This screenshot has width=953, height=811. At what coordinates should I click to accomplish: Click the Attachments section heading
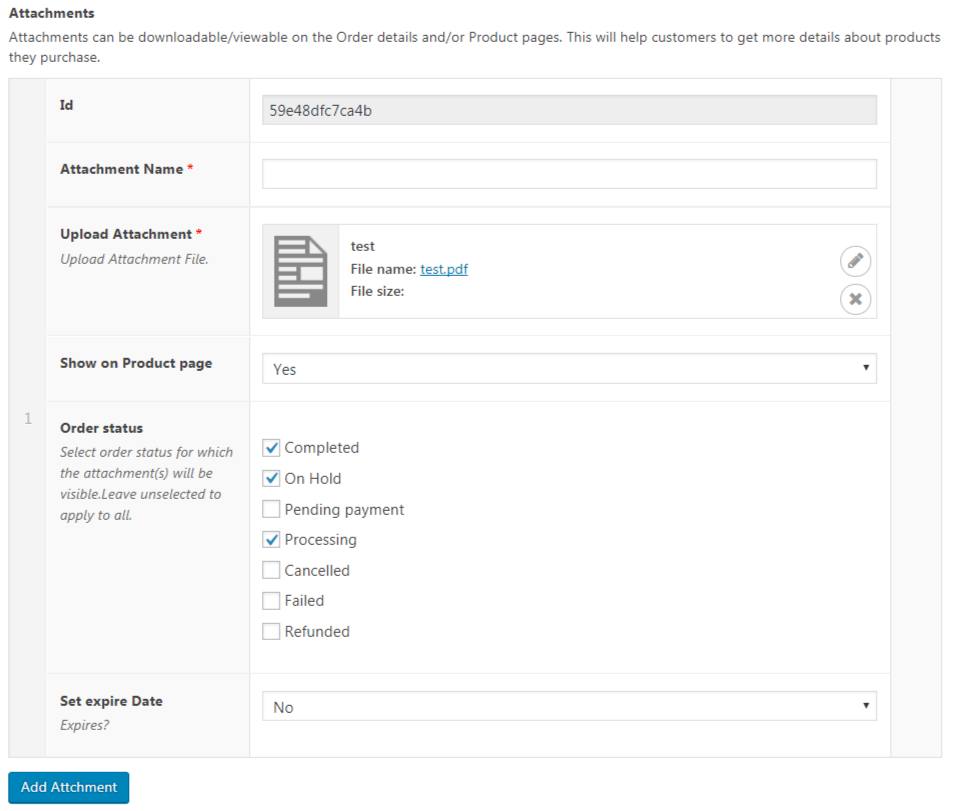pos(52,13)
